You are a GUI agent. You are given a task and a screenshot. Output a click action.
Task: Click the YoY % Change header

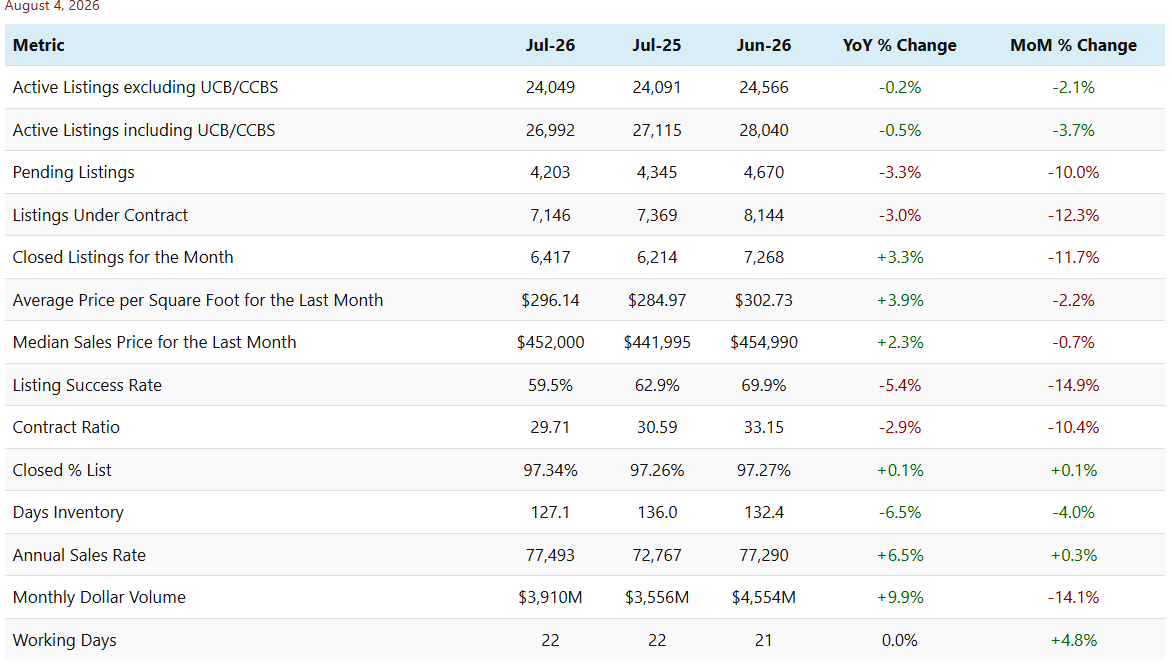(899, 45)
